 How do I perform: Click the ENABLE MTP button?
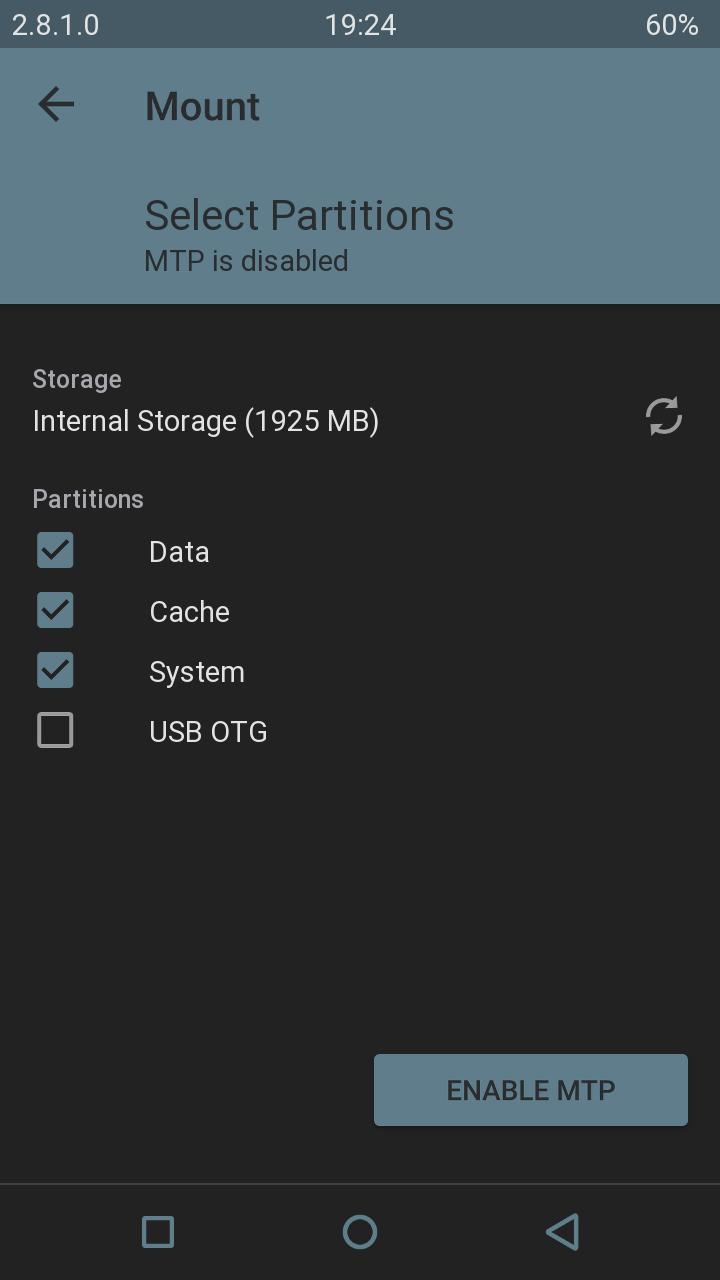(531, 1090)
